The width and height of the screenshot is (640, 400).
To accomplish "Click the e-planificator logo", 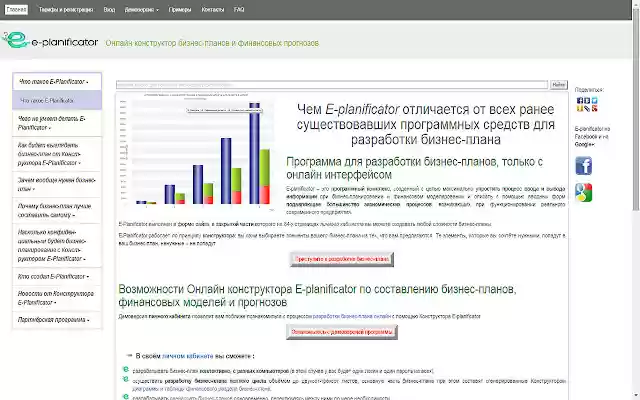I will tap(50, 40).
